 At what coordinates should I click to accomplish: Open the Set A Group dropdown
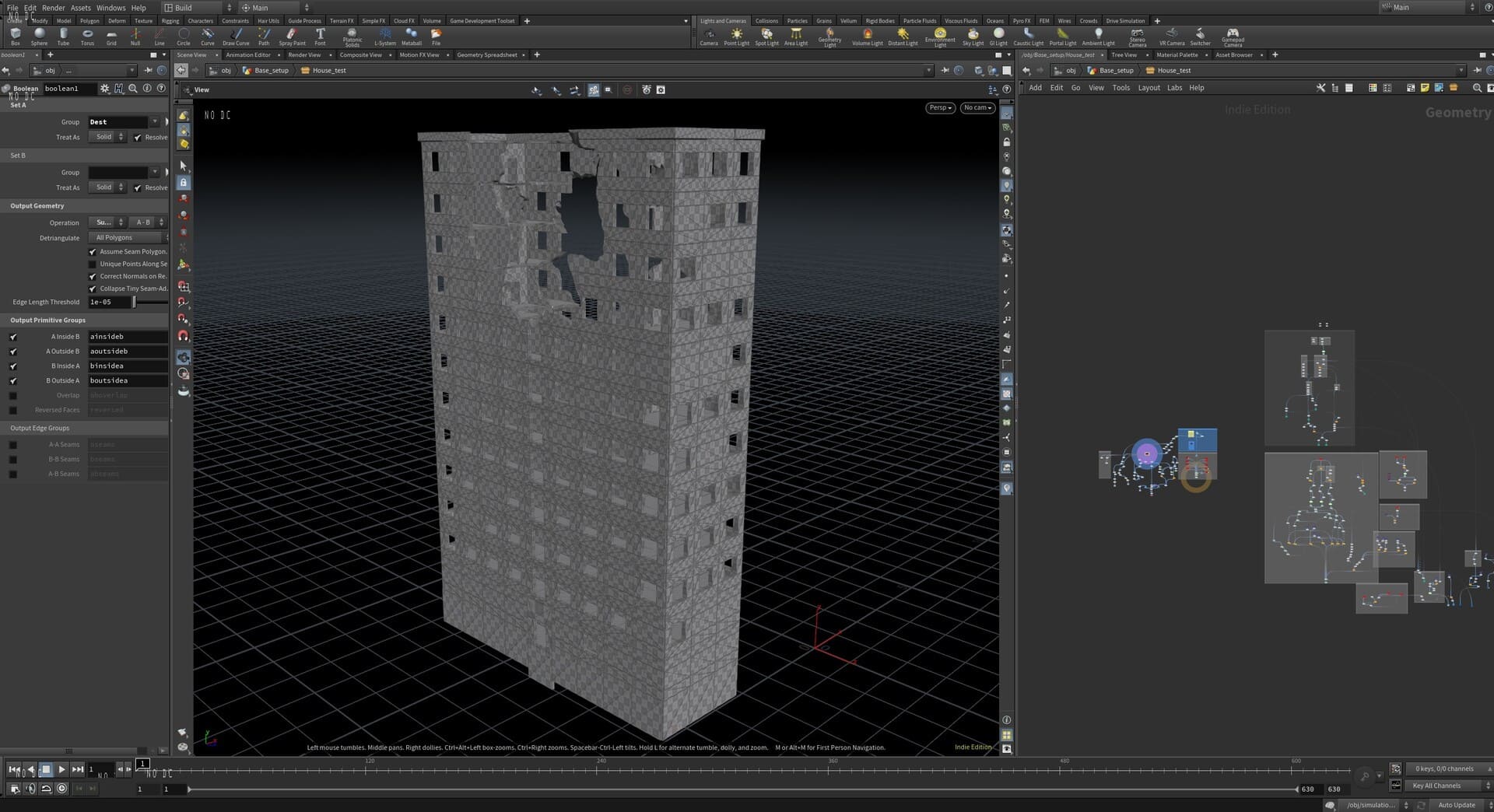click(155, 122)
